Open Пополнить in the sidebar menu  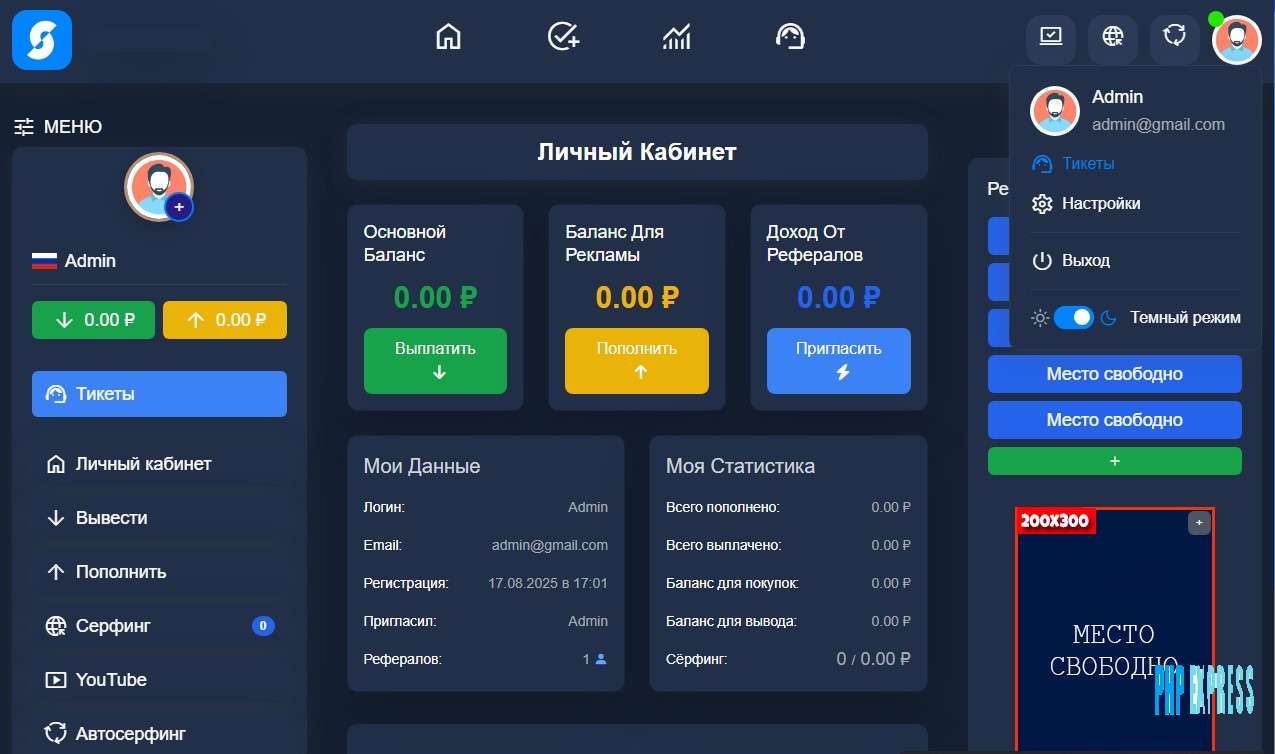coord(159,572)
